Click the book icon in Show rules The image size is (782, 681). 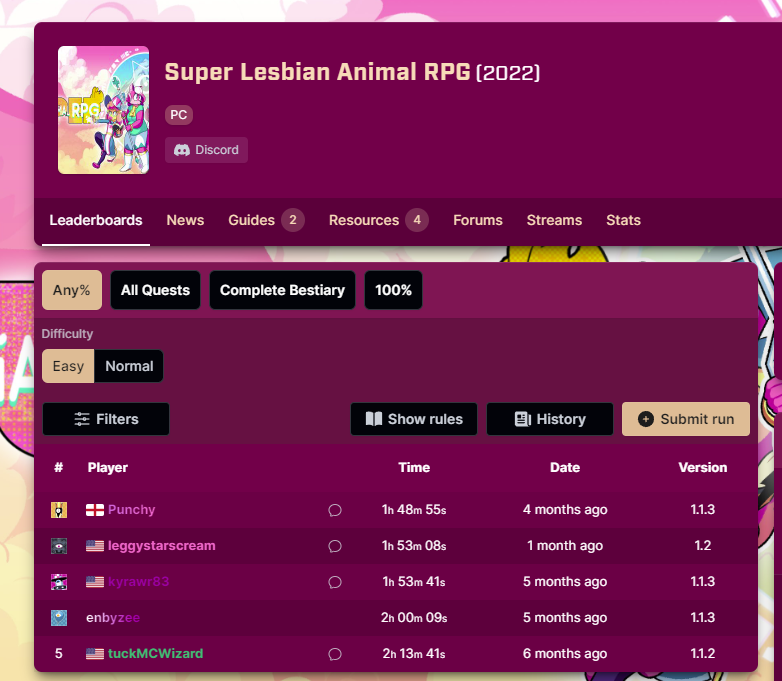click(374, 419)
